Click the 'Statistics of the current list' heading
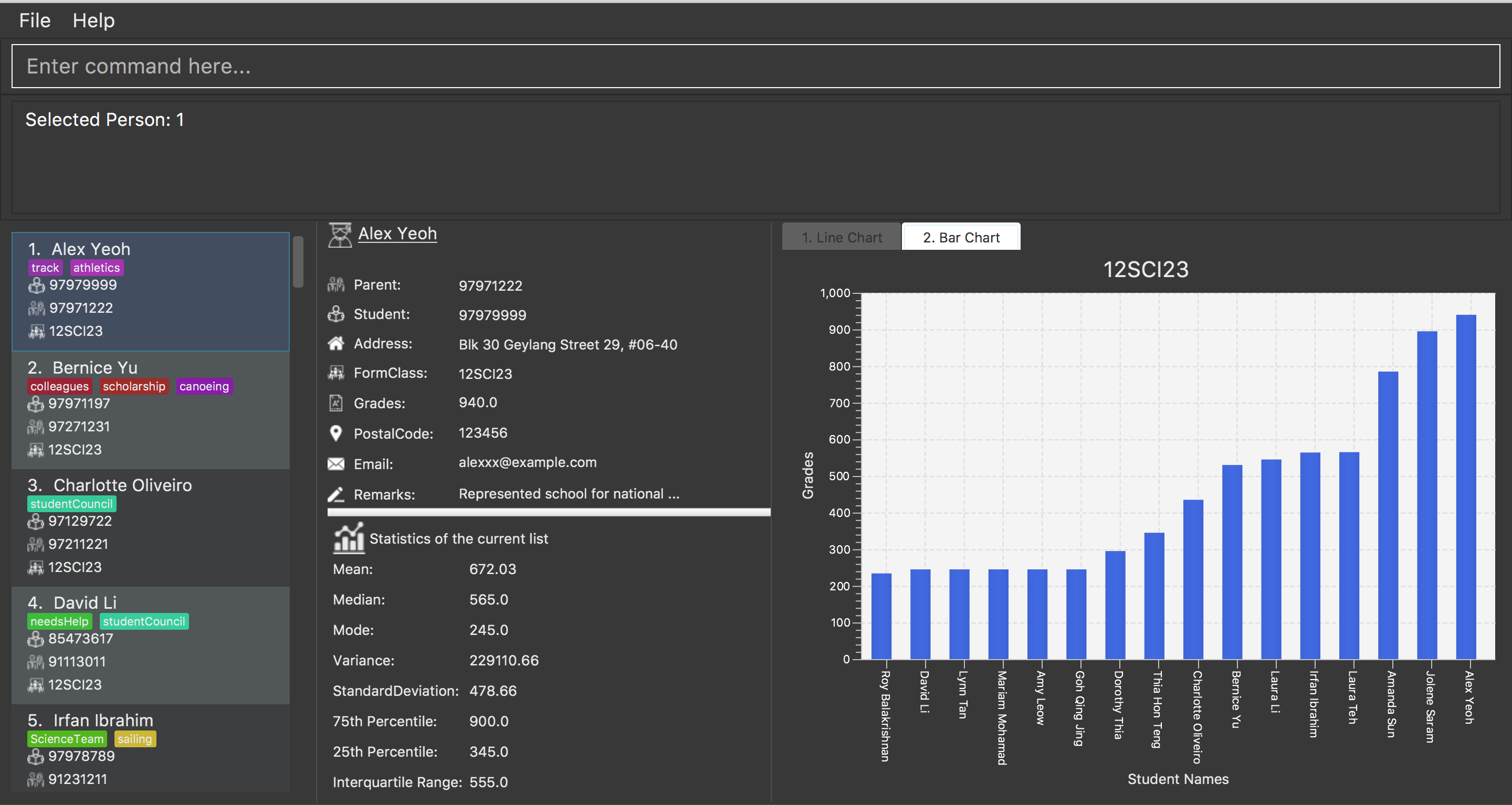 (458, 538)
